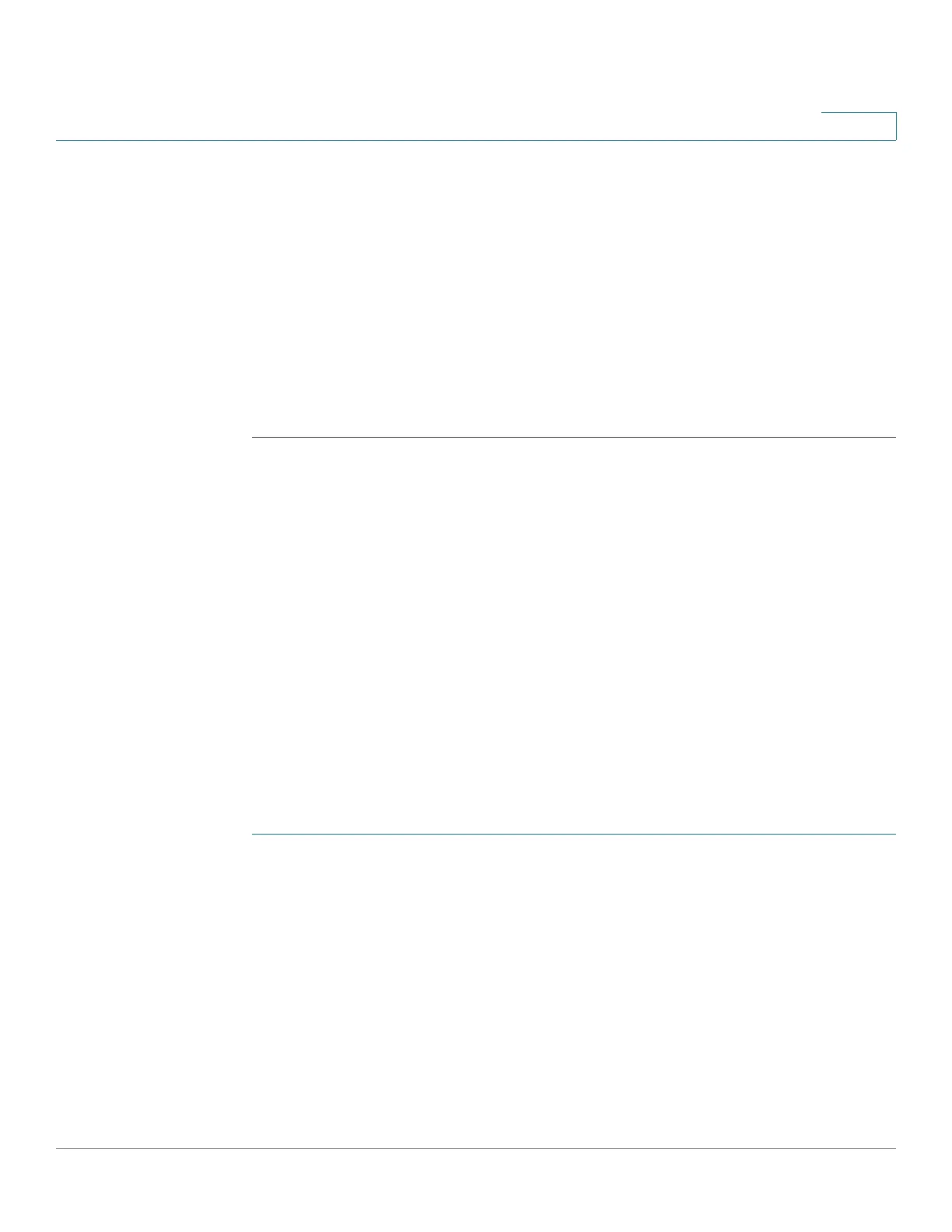This screenshot has width=952, height=1232.
Task: Click the middle of the footer rule
Action: click(476, 1149)
